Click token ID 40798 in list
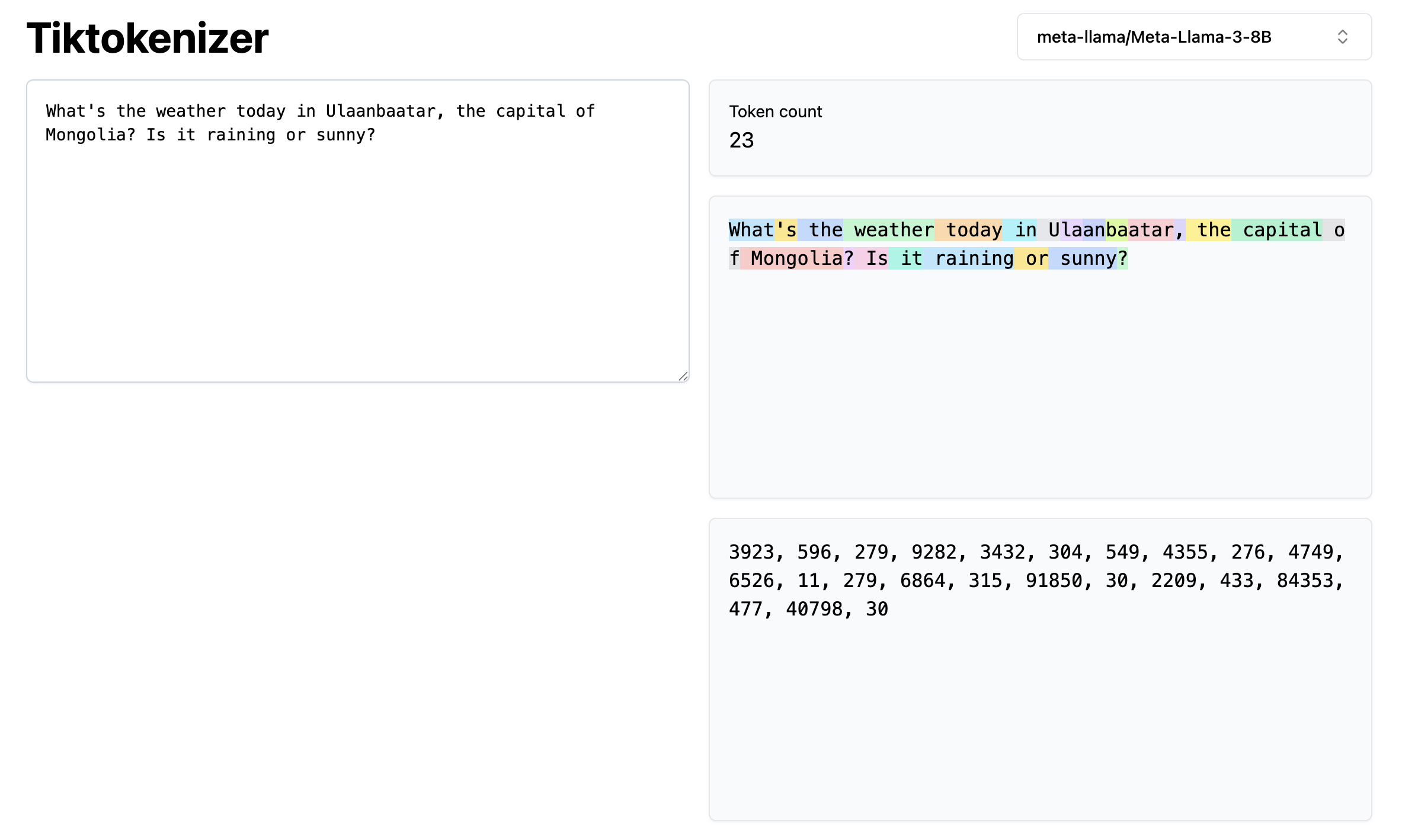The height and width of the screenshot is (840, 1402). point(814,609)
